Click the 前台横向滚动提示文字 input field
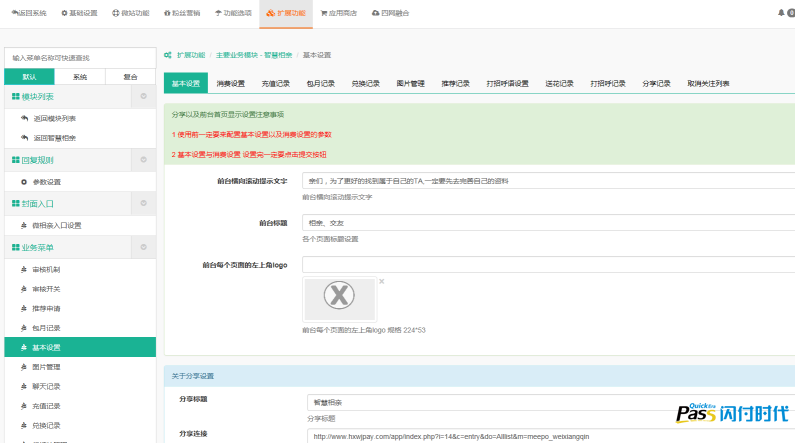Image resolution: width=795 pixels, height=443 pixels. pos(549,180)
